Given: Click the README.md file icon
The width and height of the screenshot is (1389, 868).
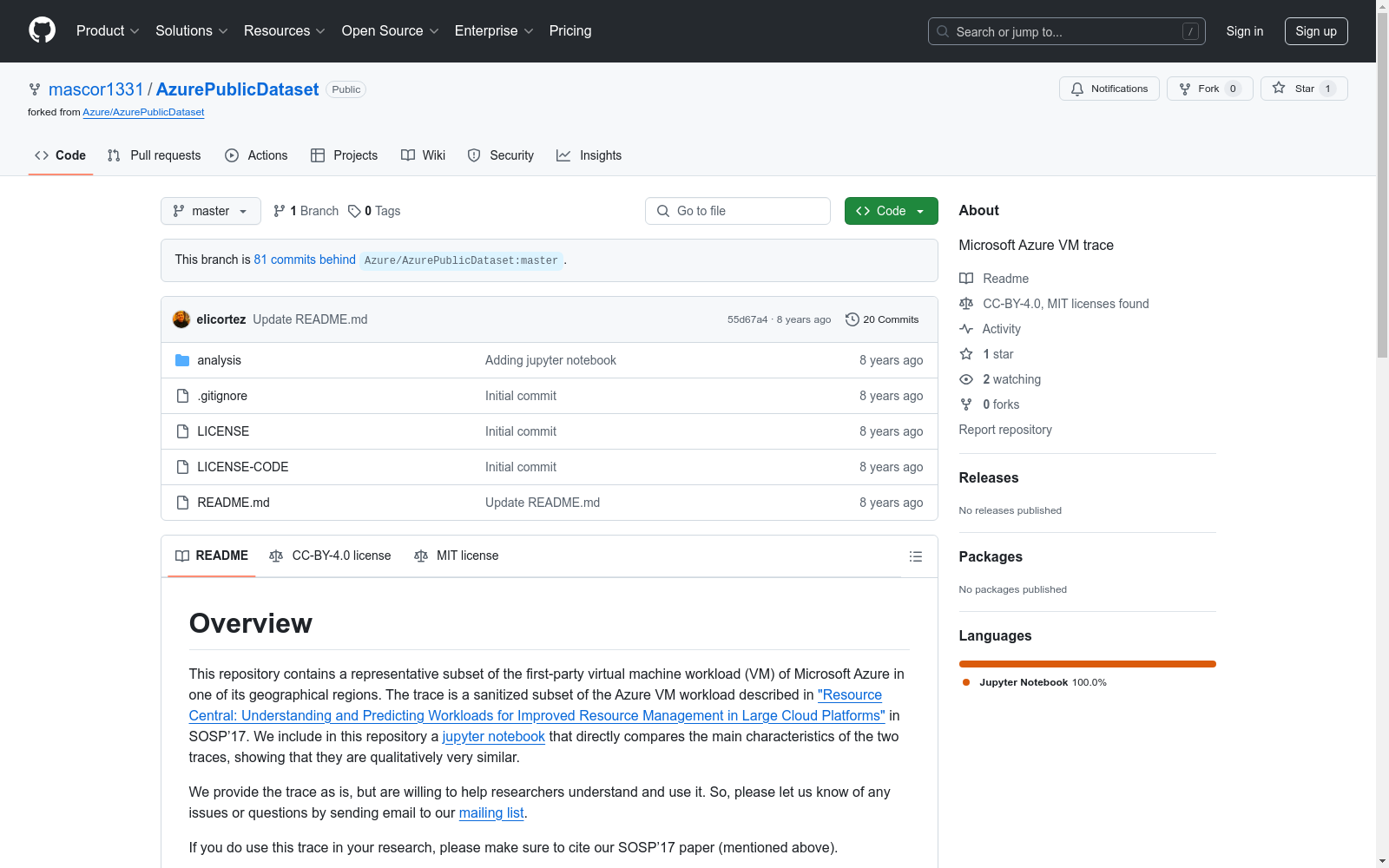Looking at the screenshot, I should point(182,503).
